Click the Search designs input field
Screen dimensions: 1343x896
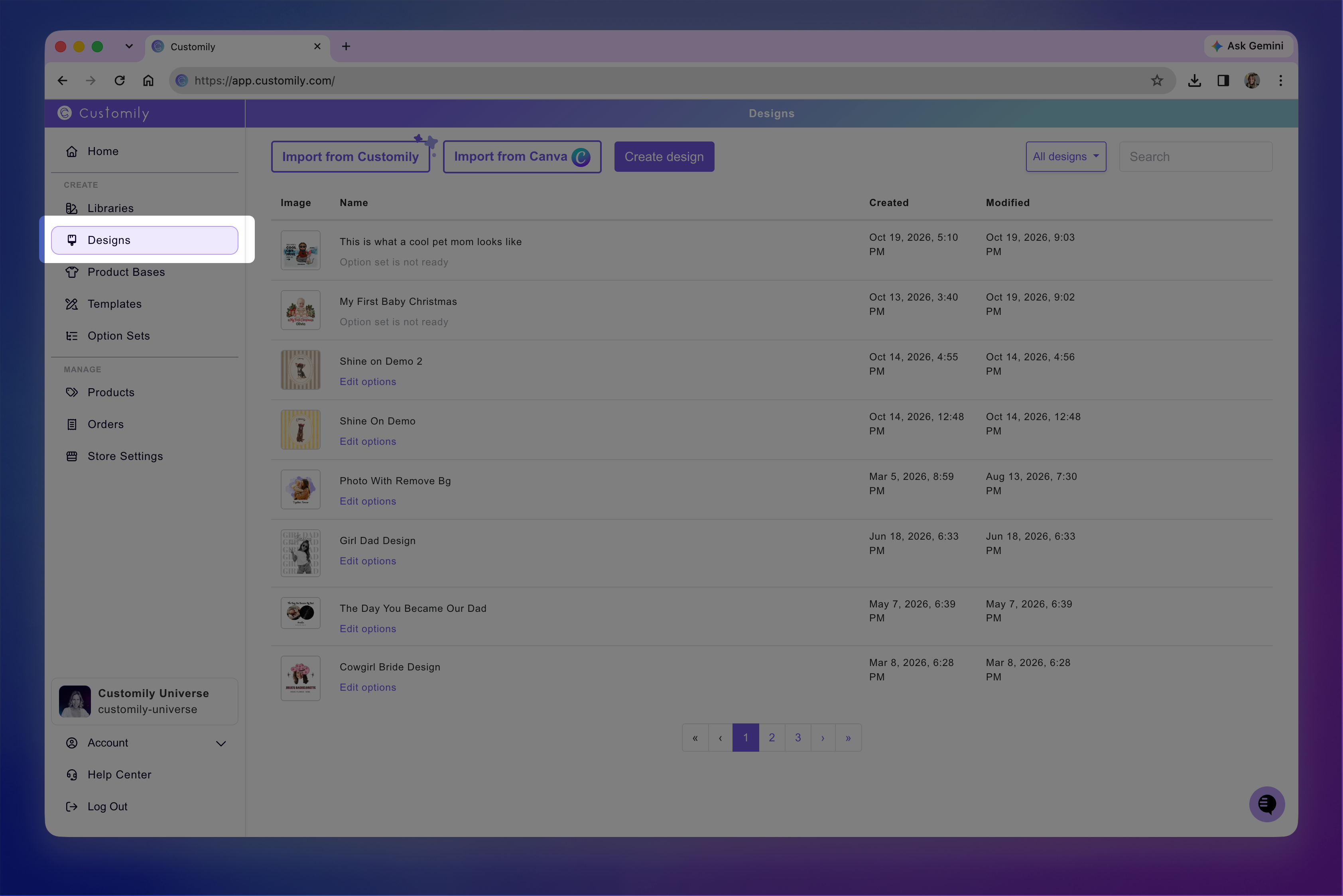(x=1195, y=157)
